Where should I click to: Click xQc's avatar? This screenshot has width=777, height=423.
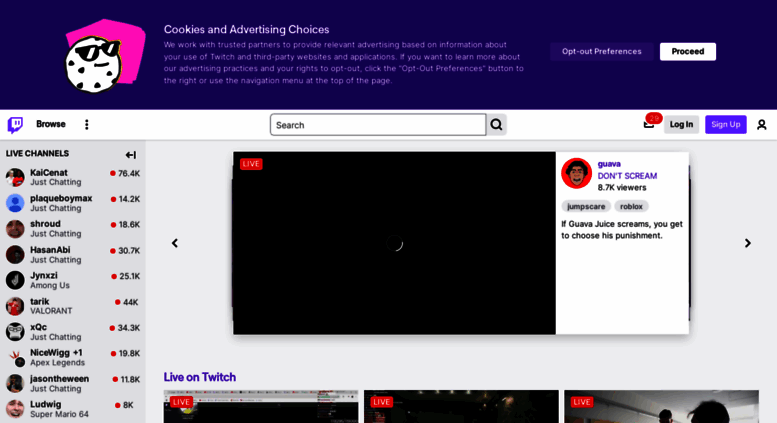click(15, 332)
